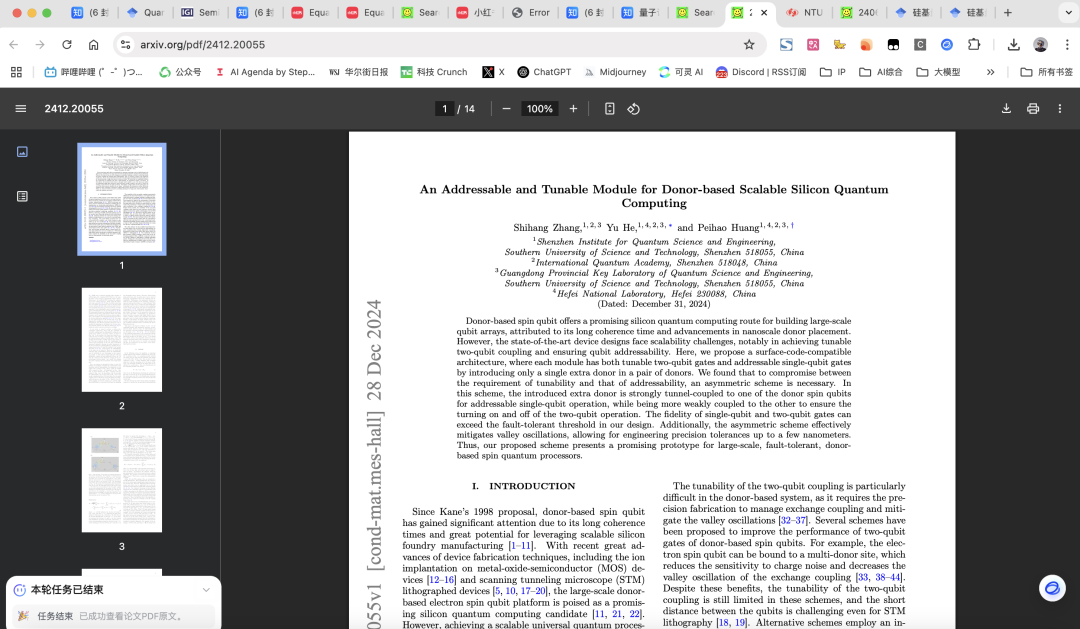Click the zoom in plus button
The image size is (1080, 629).
(573, 108)
